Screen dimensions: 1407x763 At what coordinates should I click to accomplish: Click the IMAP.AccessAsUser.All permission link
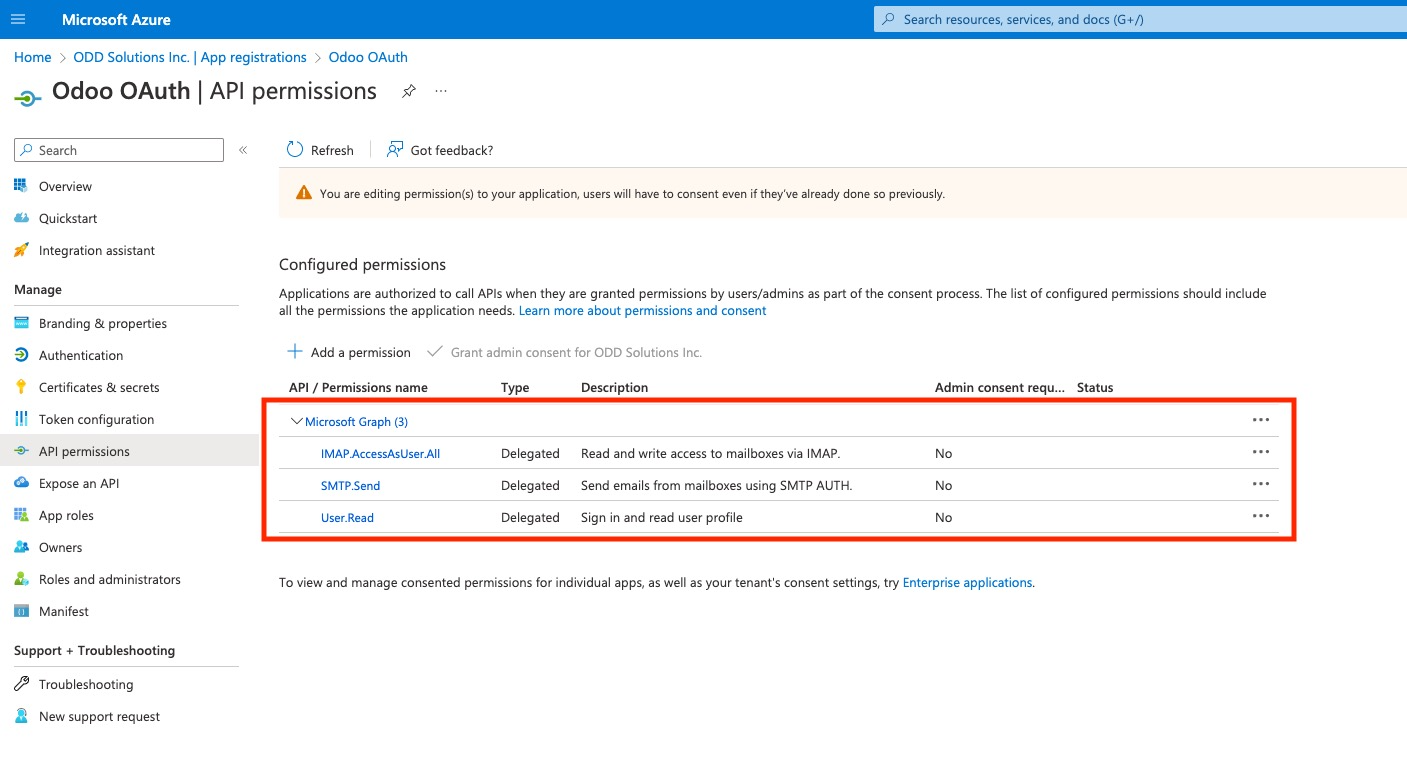(380, 454)
